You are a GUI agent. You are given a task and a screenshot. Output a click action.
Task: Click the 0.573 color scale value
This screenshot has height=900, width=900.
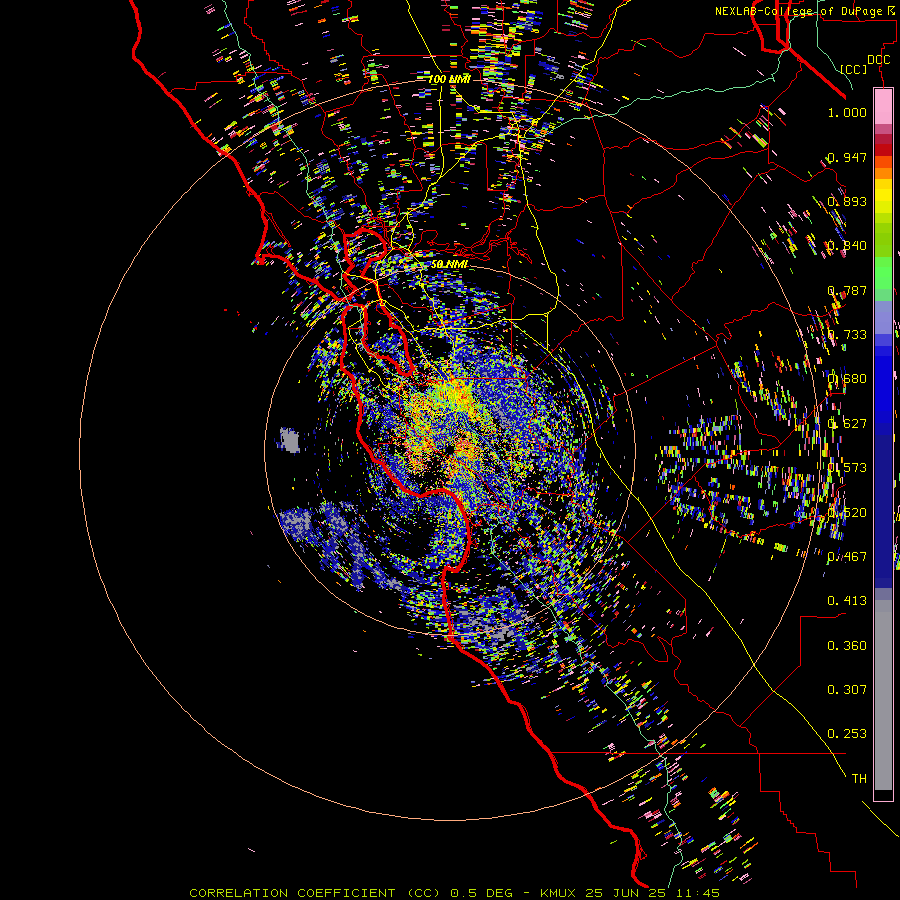pyautogui.click(x=847, y=467)
